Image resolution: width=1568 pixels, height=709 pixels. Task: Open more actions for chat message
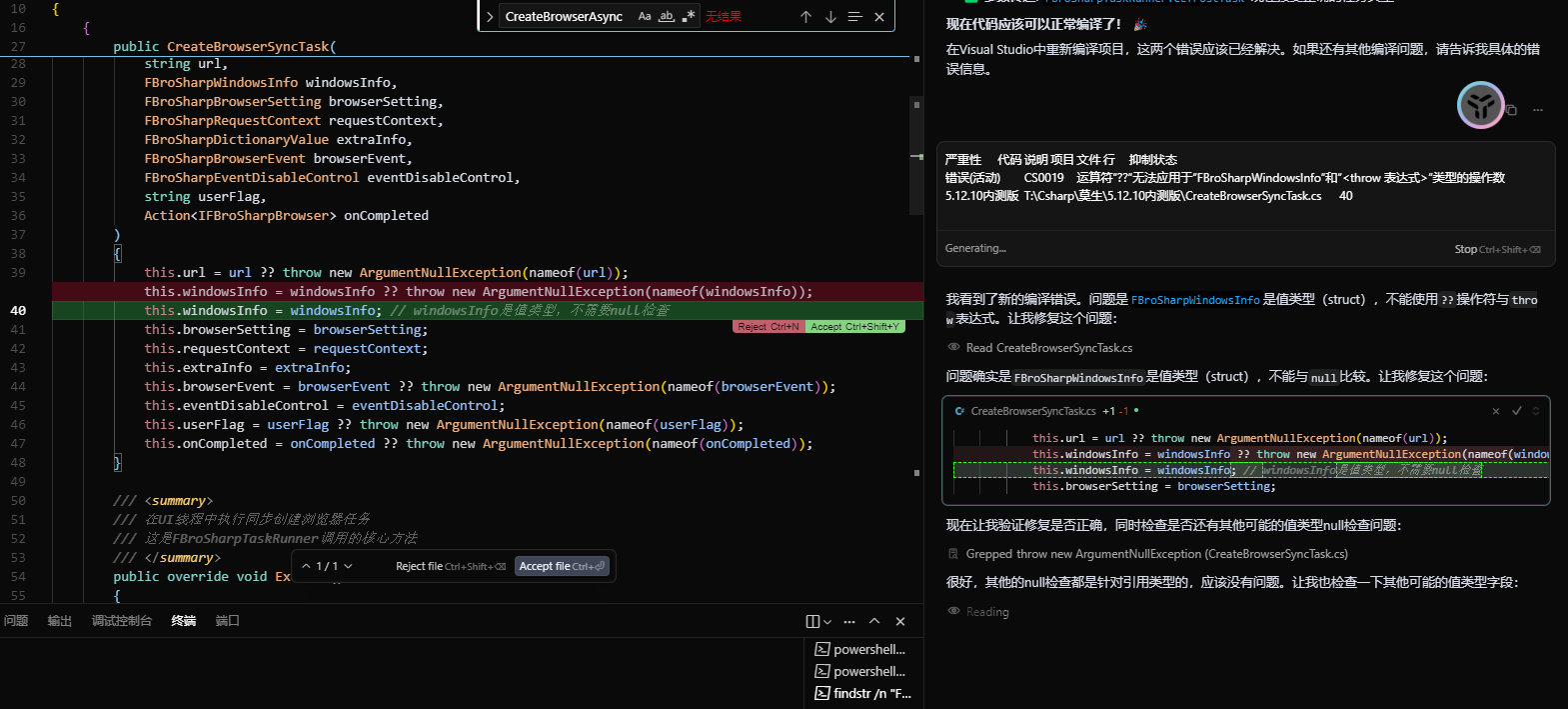click(x=1538, y=110)
